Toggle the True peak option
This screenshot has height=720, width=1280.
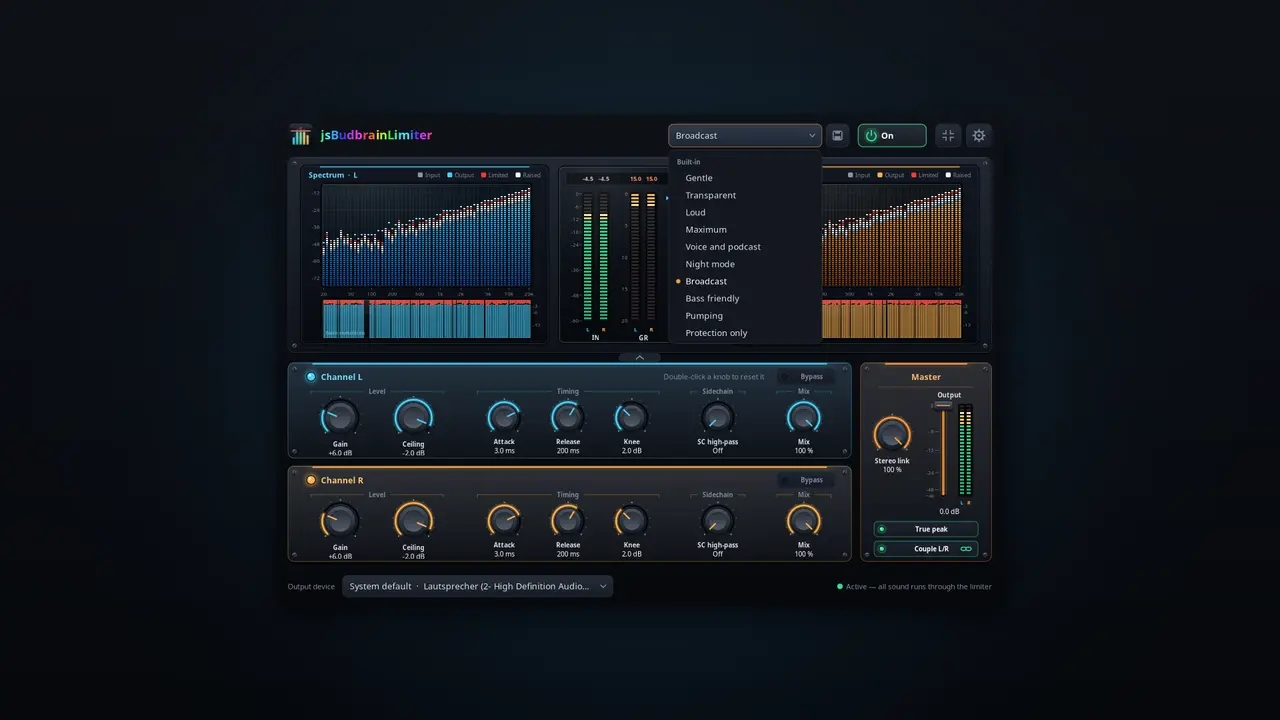click(926, 529)
